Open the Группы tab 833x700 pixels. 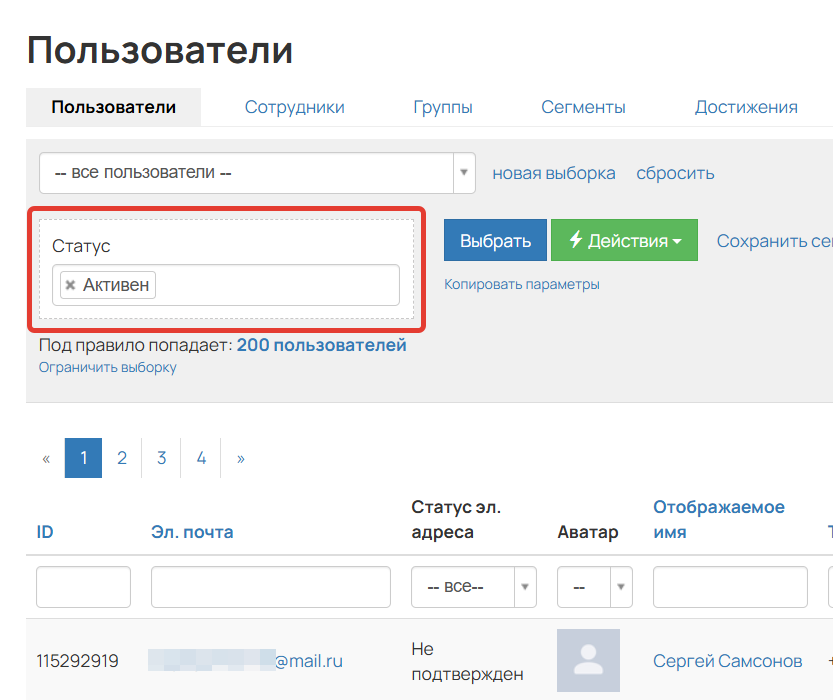coord(443,106)
